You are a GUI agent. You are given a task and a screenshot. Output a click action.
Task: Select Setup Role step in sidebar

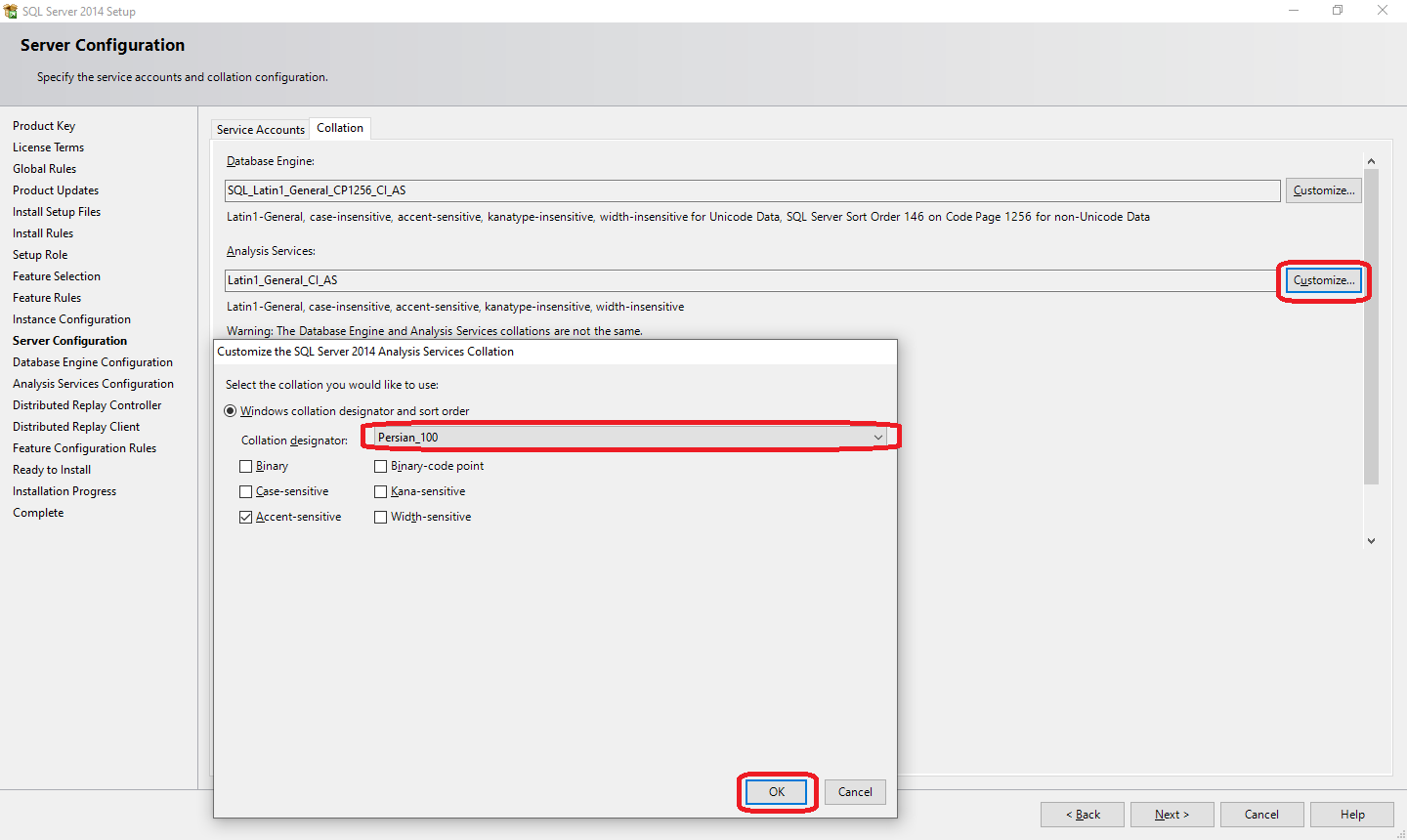(40, 255)
